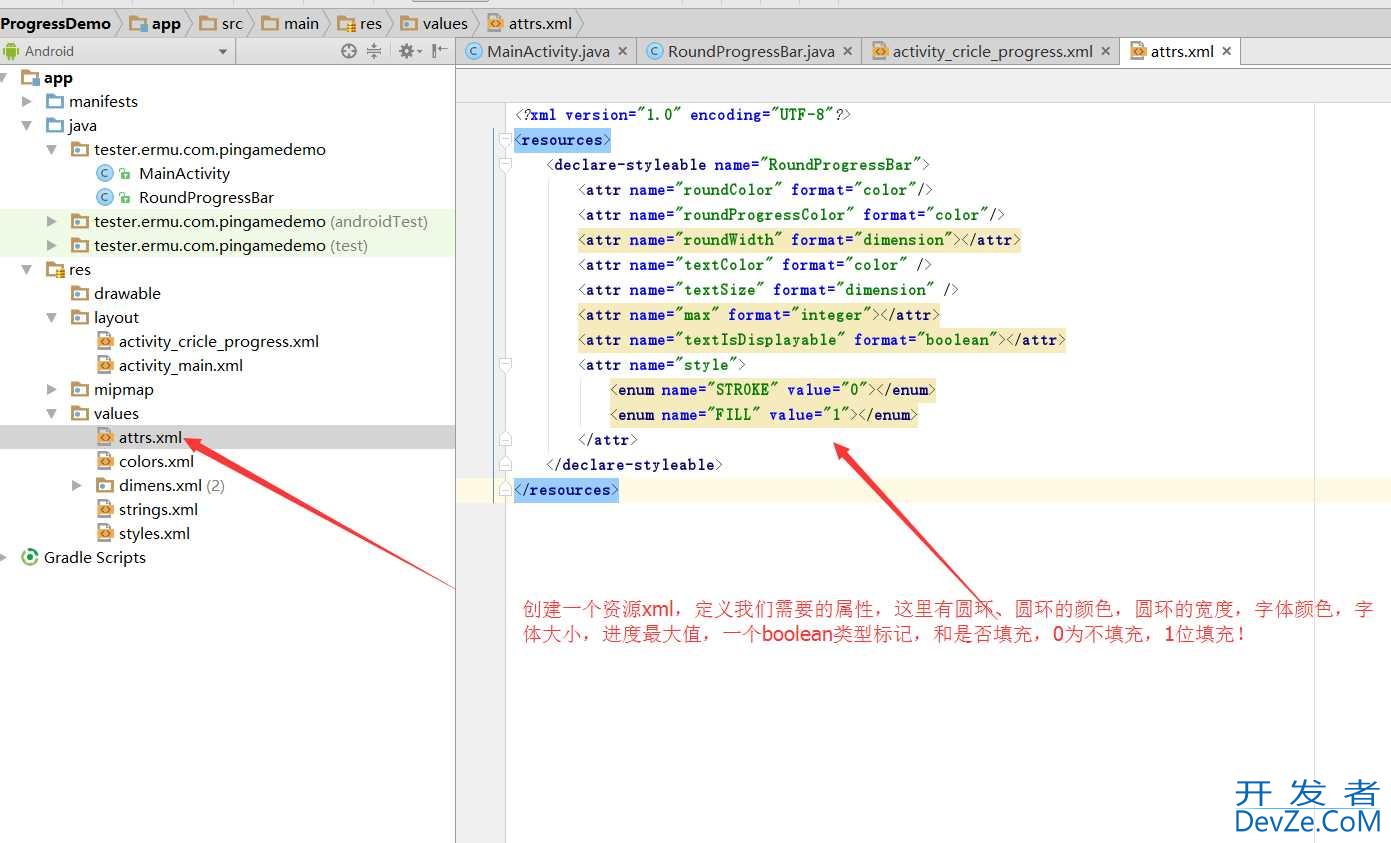Select strings.xml in the tree
The width and height of the screenshot is (1391, 843).
158,509
